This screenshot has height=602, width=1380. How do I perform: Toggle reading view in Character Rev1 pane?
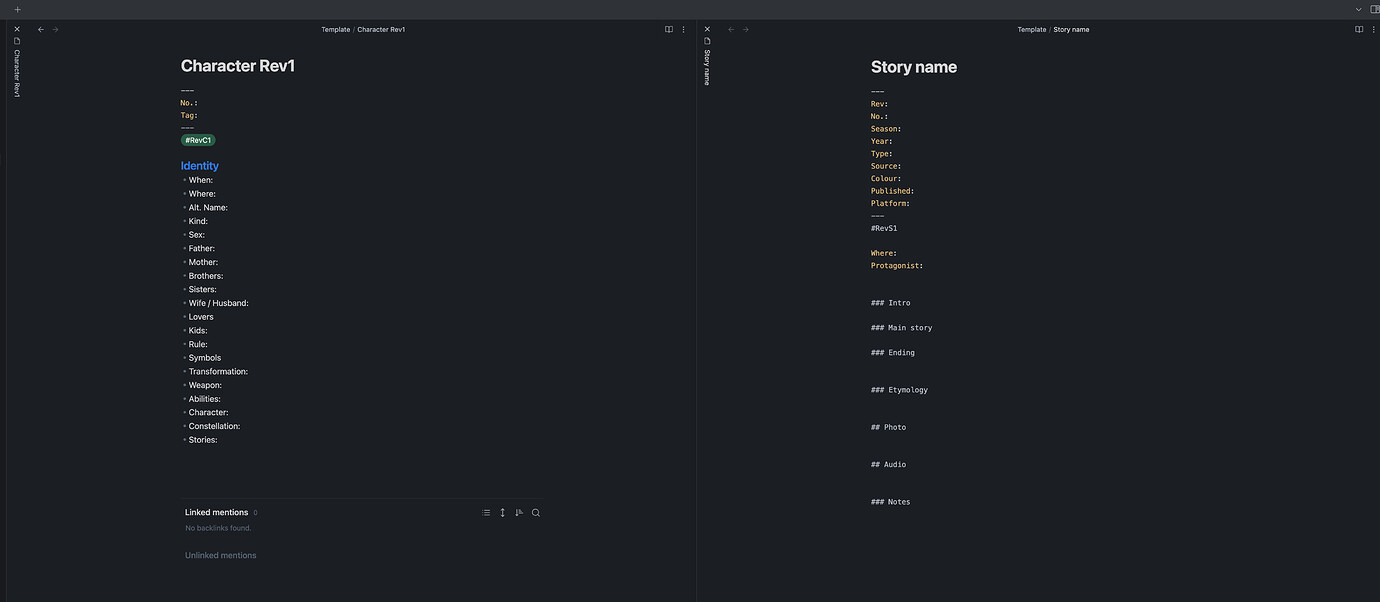click(x=668, y=29)
